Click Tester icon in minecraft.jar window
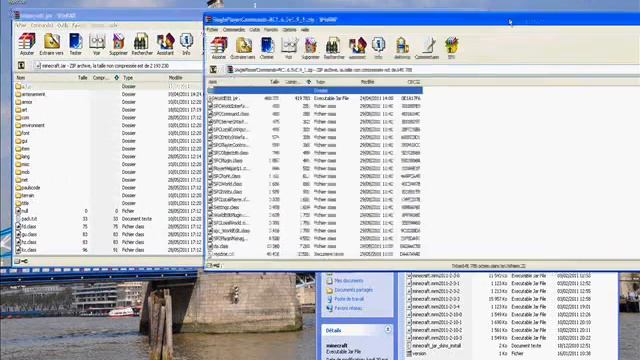Viewport: 640px width, 360px height. tap(76, 44)
